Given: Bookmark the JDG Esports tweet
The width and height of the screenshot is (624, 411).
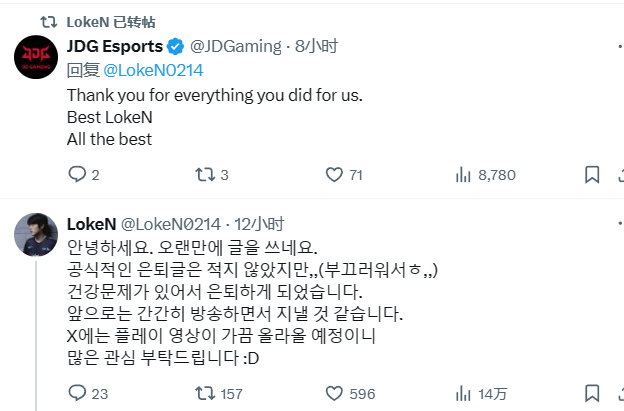Looking at the screenshot, I should coord(591,175).
